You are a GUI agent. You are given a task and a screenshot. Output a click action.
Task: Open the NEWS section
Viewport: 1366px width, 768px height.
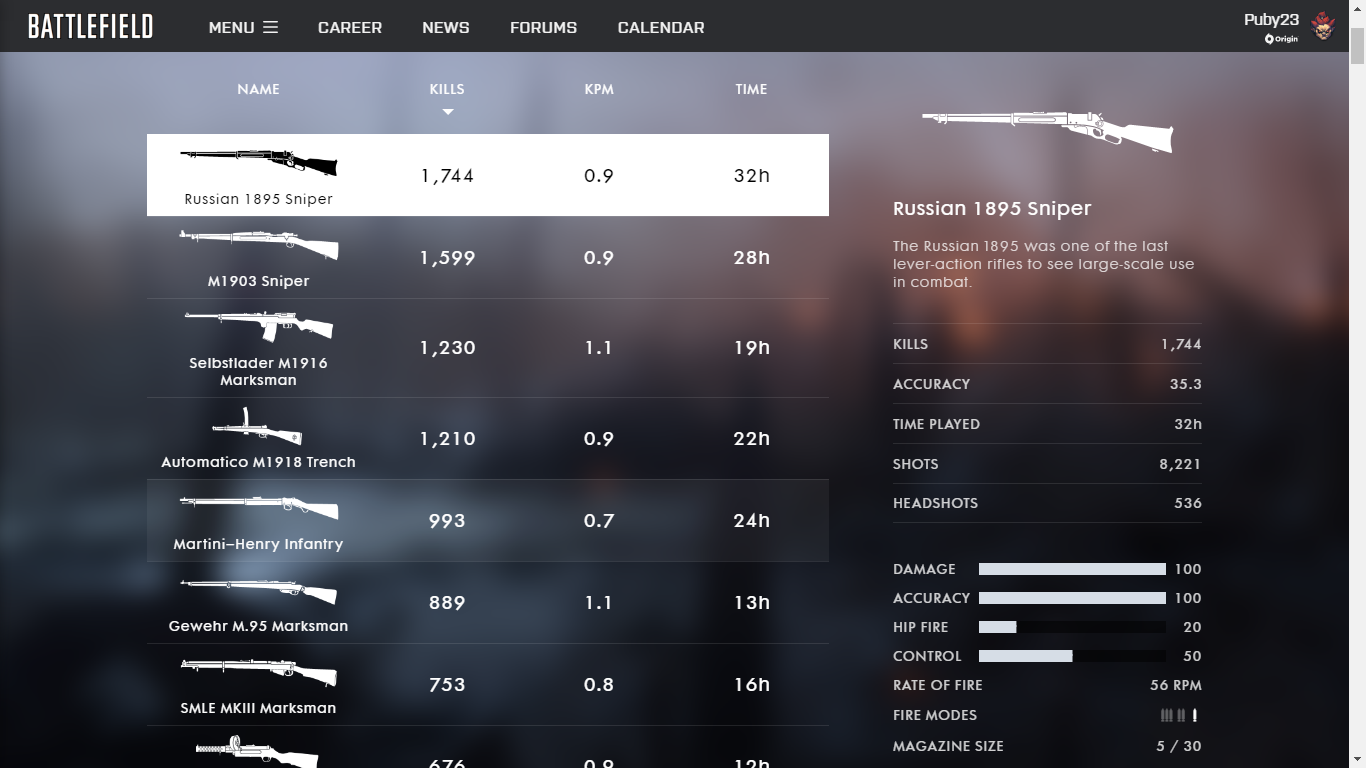click(x=446, y=27)
